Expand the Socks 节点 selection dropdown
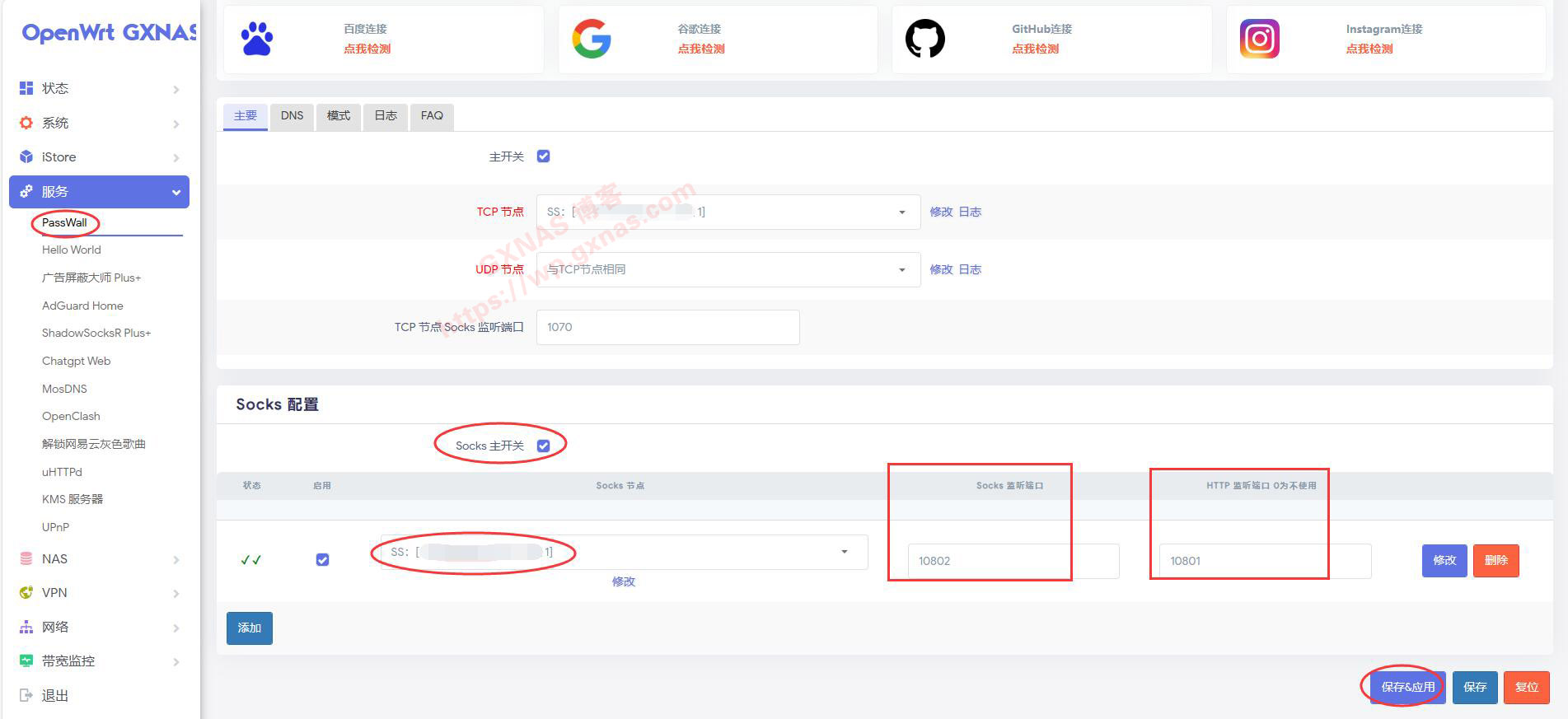Viewport: 1568px width, 719px height. tap(624, 552)
